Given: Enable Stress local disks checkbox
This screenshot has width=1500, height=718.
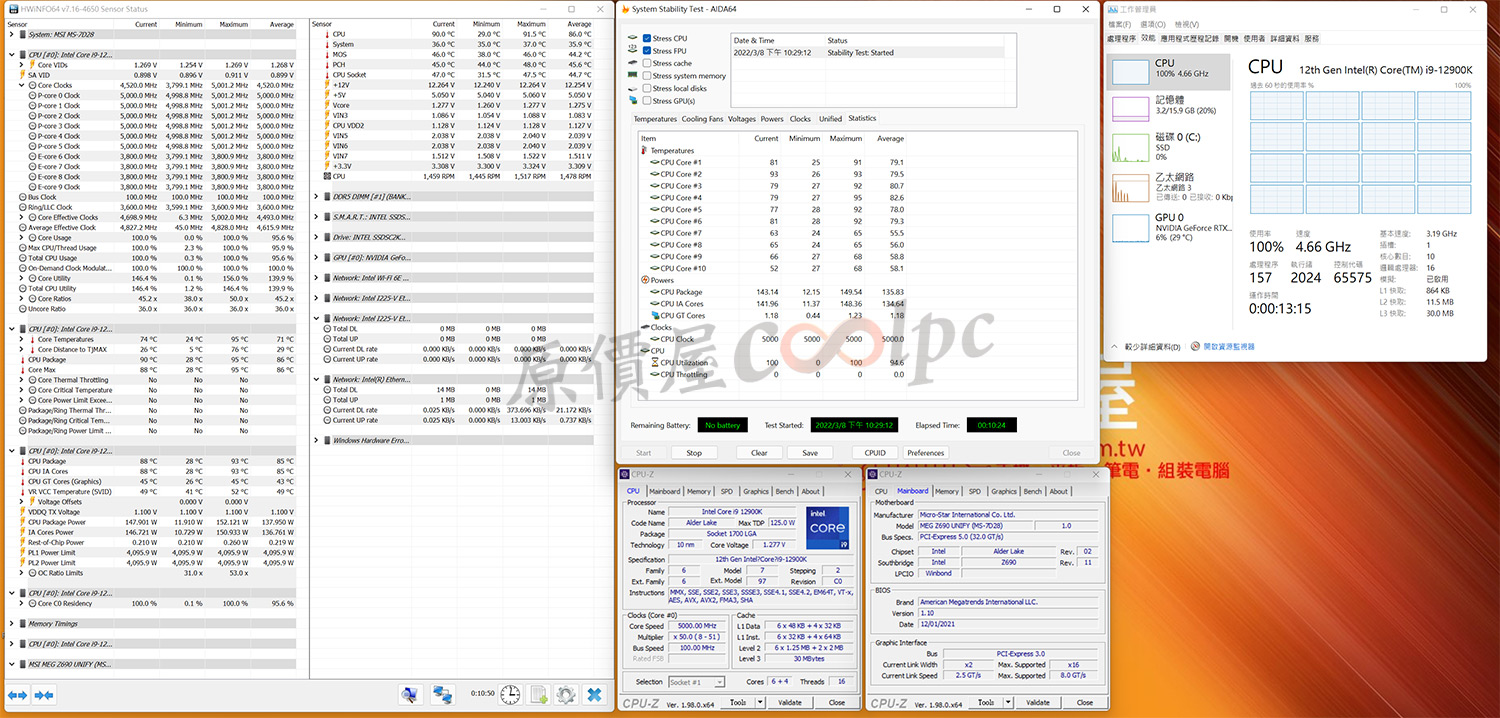Looking at the screenshot, I should point(647,88).
